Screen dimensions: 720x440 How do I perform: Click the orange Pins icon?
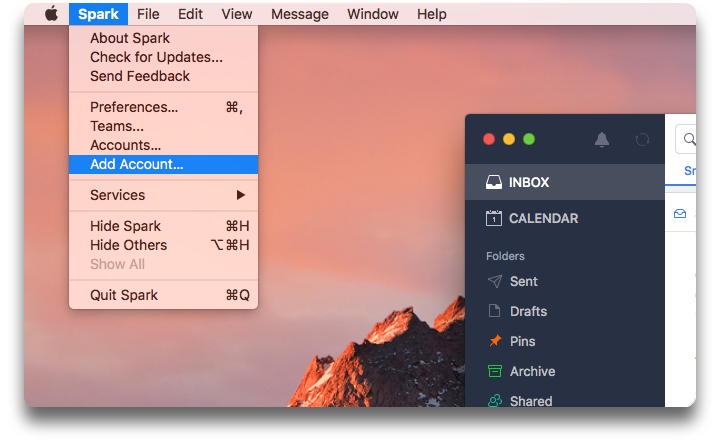[x=495, y=341]
